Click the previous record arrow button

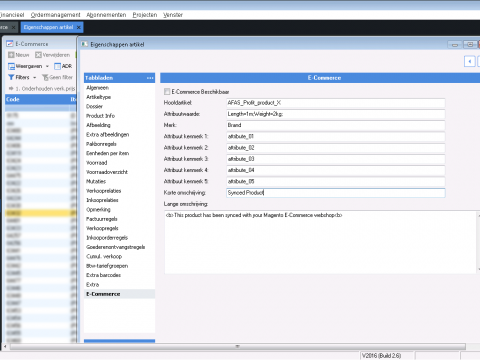[470, 61]
